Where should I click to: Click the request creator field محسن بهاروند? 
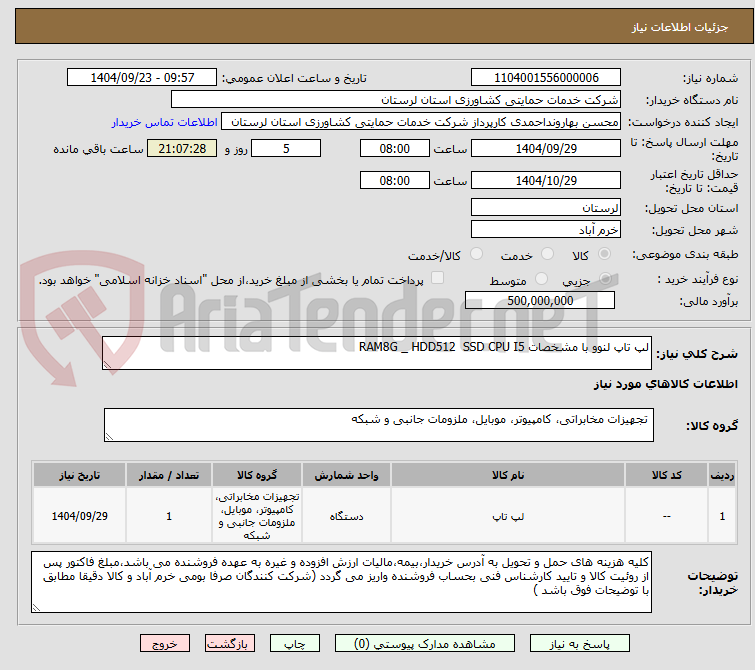(421, 122)
